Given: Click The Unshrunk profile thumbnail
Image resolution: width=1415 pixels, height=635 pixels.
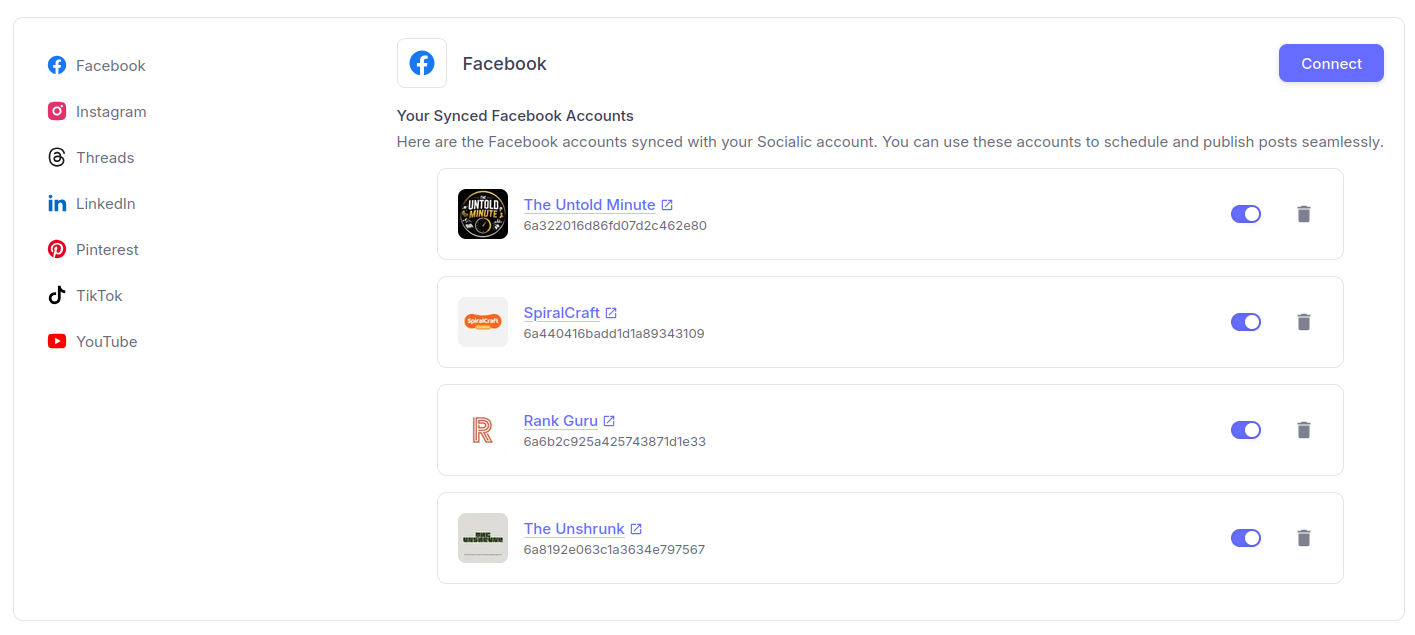Looking at the screenshot, I should [483, 538].
